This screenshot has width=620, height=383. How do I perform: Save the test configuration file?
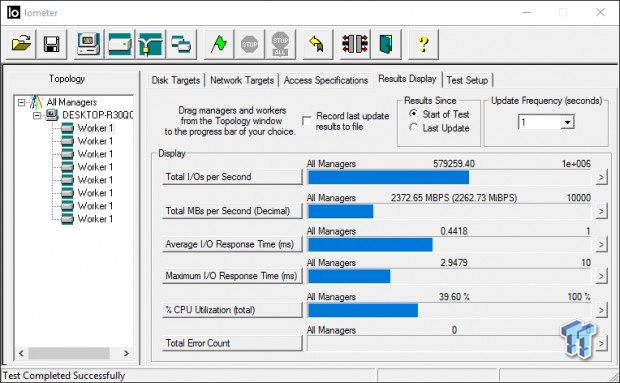click(x=52, y=44)
